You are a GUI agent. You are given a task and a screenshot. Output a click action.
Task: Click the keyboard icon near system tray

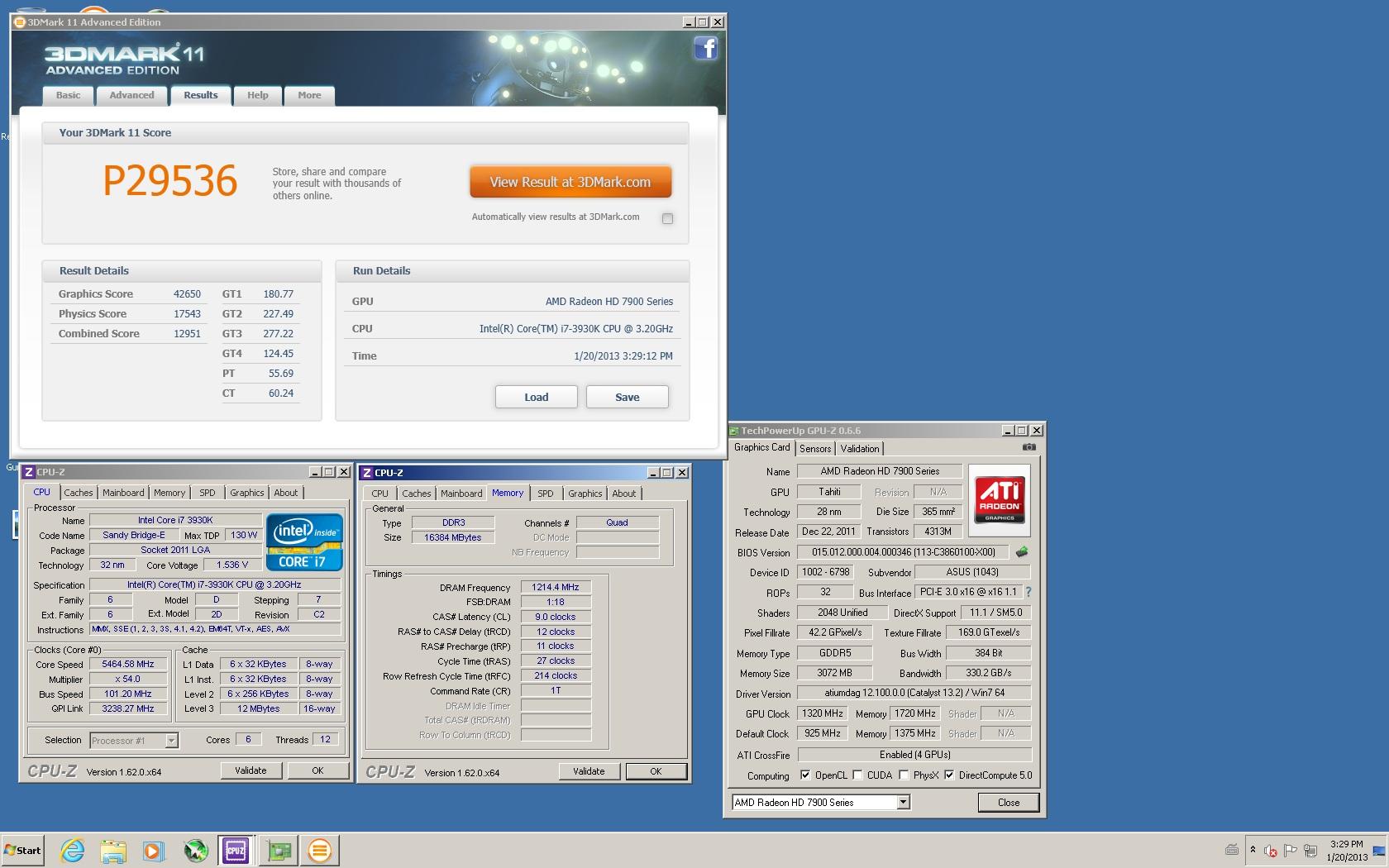pos(1232,850)
